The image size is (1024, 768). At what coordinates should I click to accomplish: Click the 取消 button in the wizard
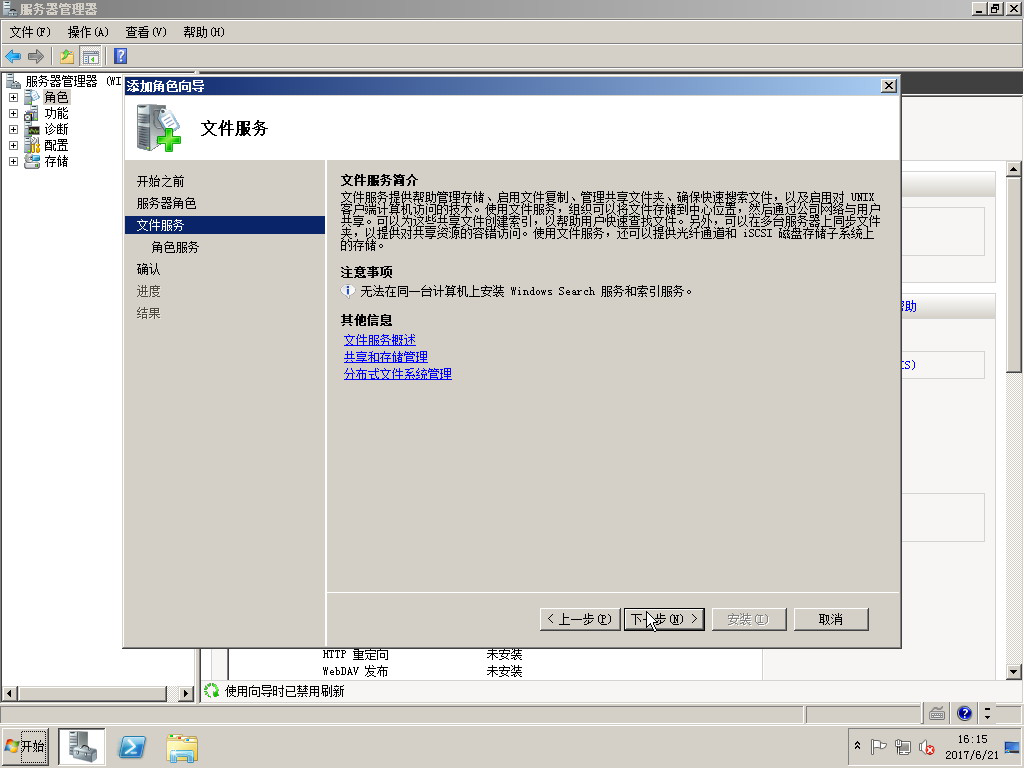(x=830, y=619)
